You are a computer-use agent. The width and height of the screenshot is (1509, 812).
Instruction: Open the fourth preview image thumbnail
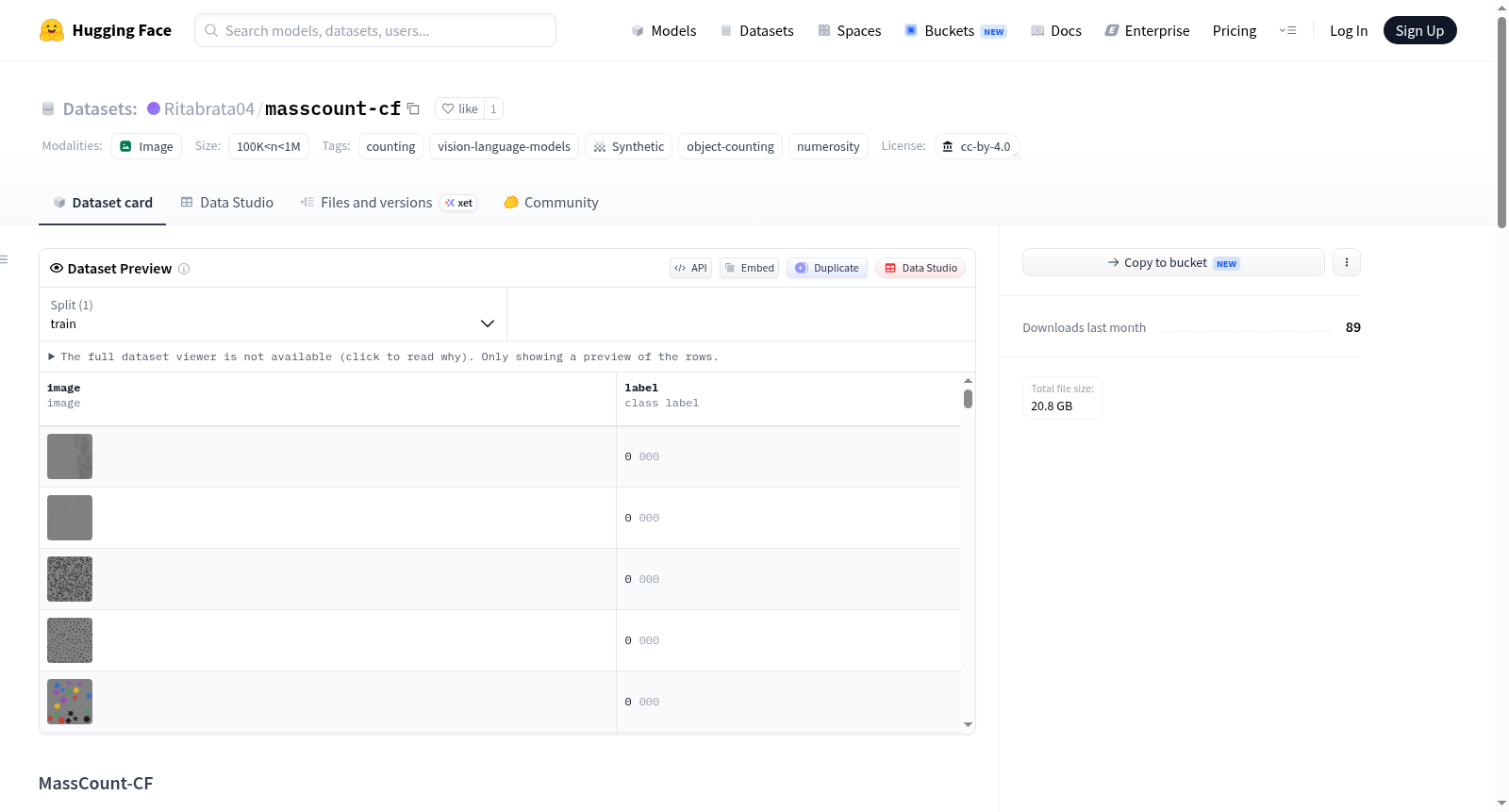(70, 640)
